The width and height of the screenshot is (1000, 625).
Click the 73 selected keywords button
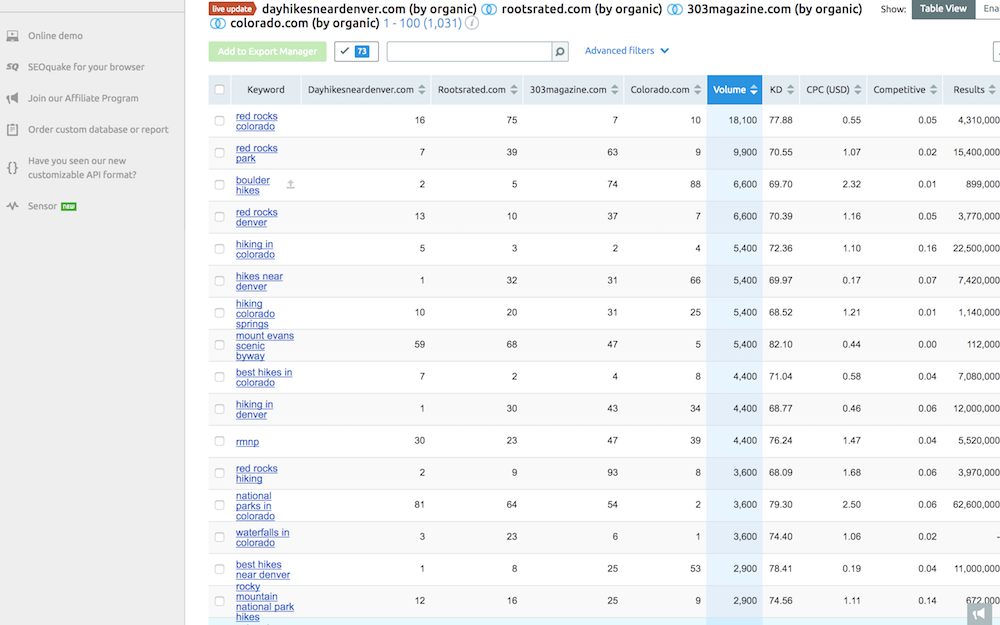tap(357, 52)
